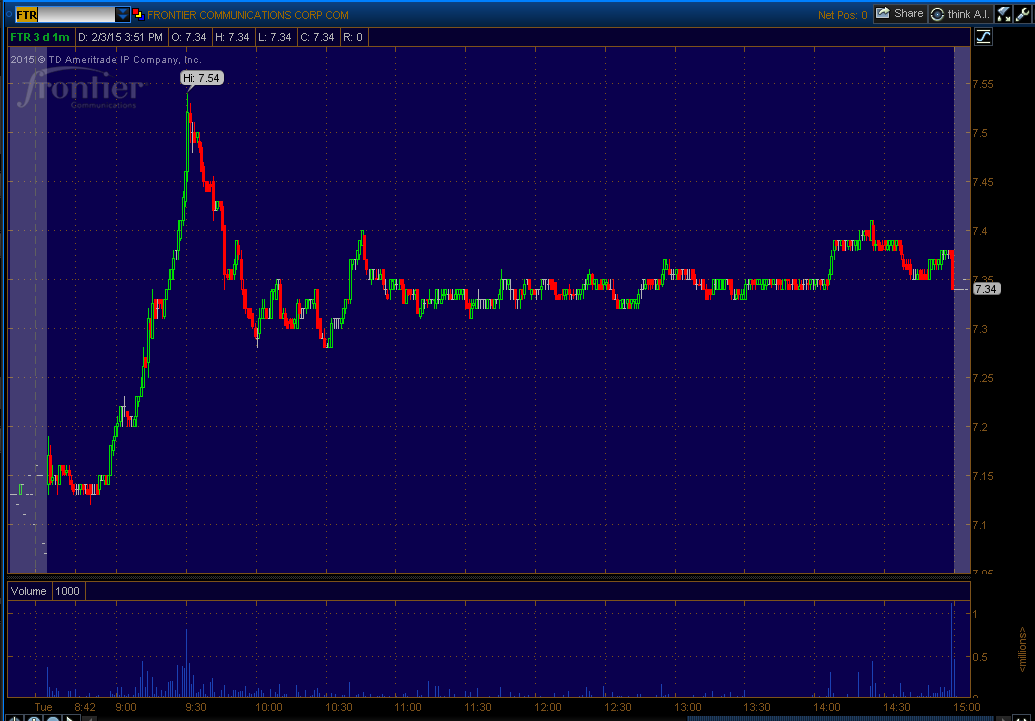Click the 9:30 time axis label

coord(195,706)
